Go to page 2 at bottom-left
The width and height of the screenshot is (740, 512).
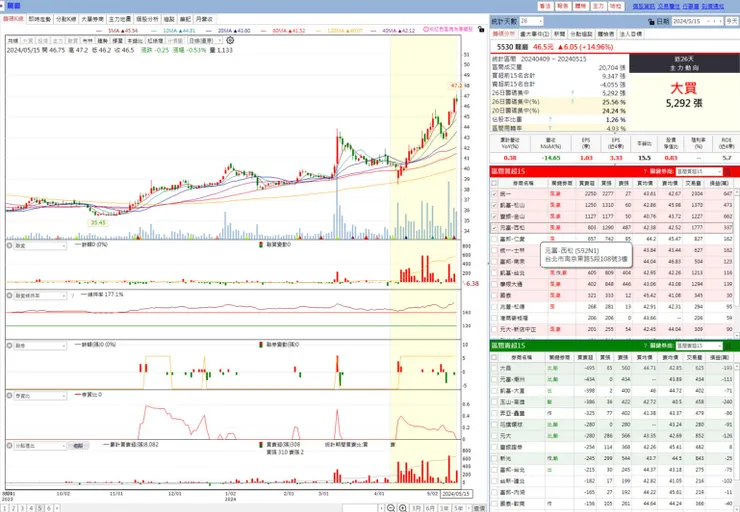pyautogui.click(x=14, y=508)
